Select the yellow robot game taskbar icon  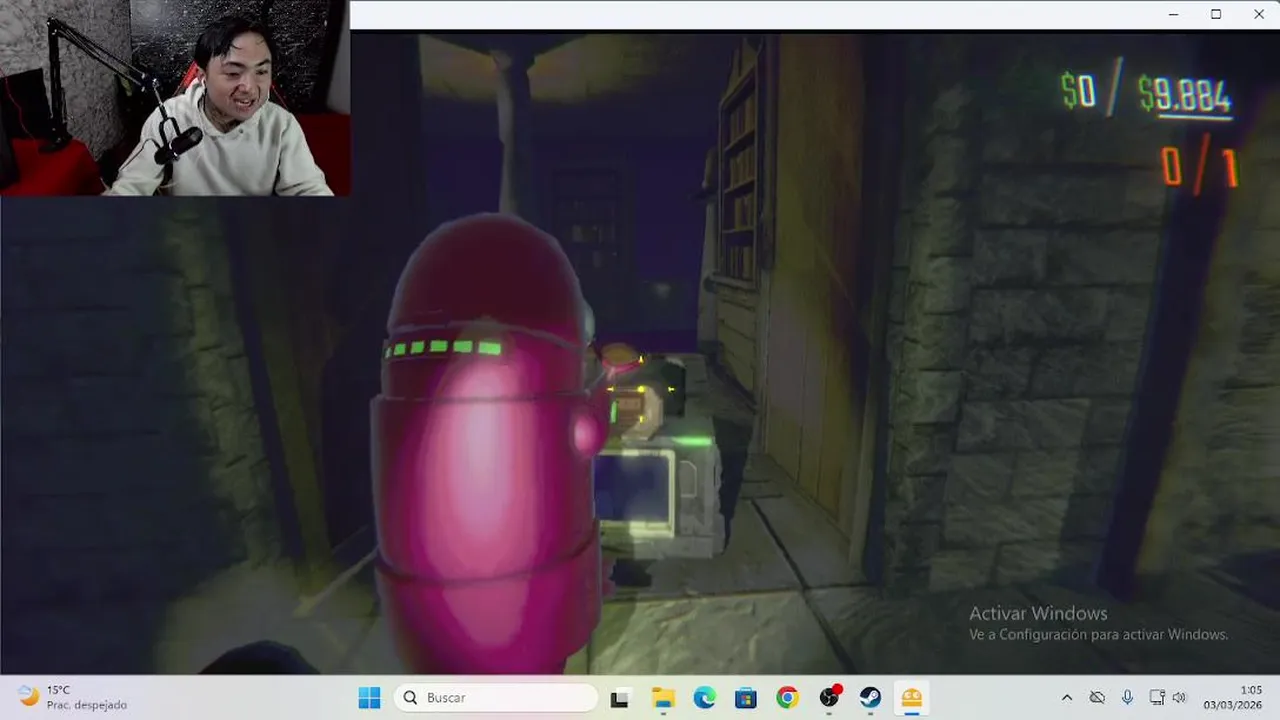click(912, 698)
